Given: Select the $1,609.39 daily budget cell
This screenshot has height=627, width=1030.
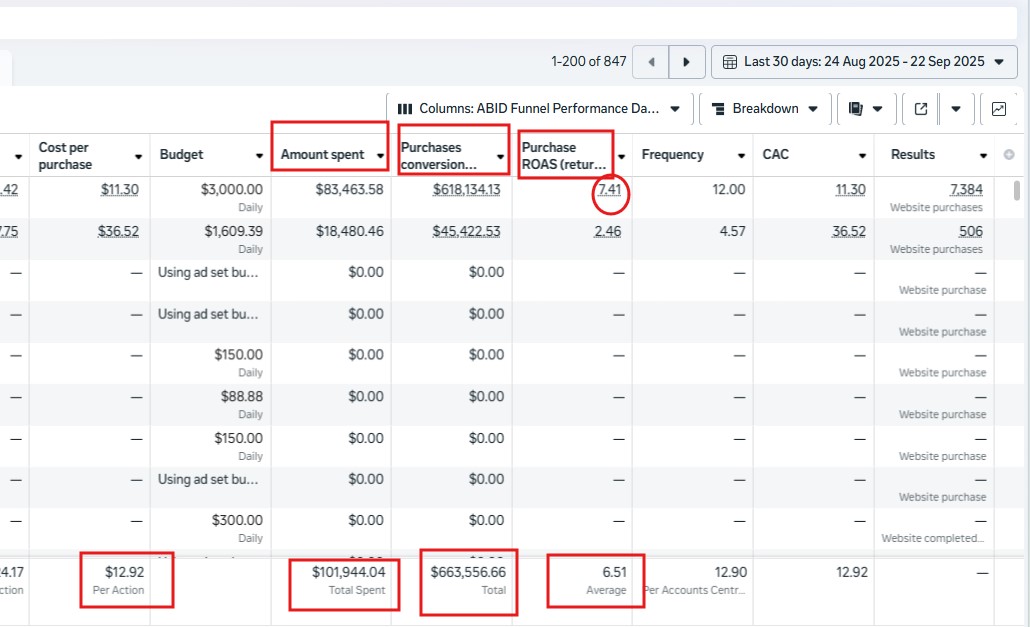Looking at the screenshot, I should tap(210, 239).
